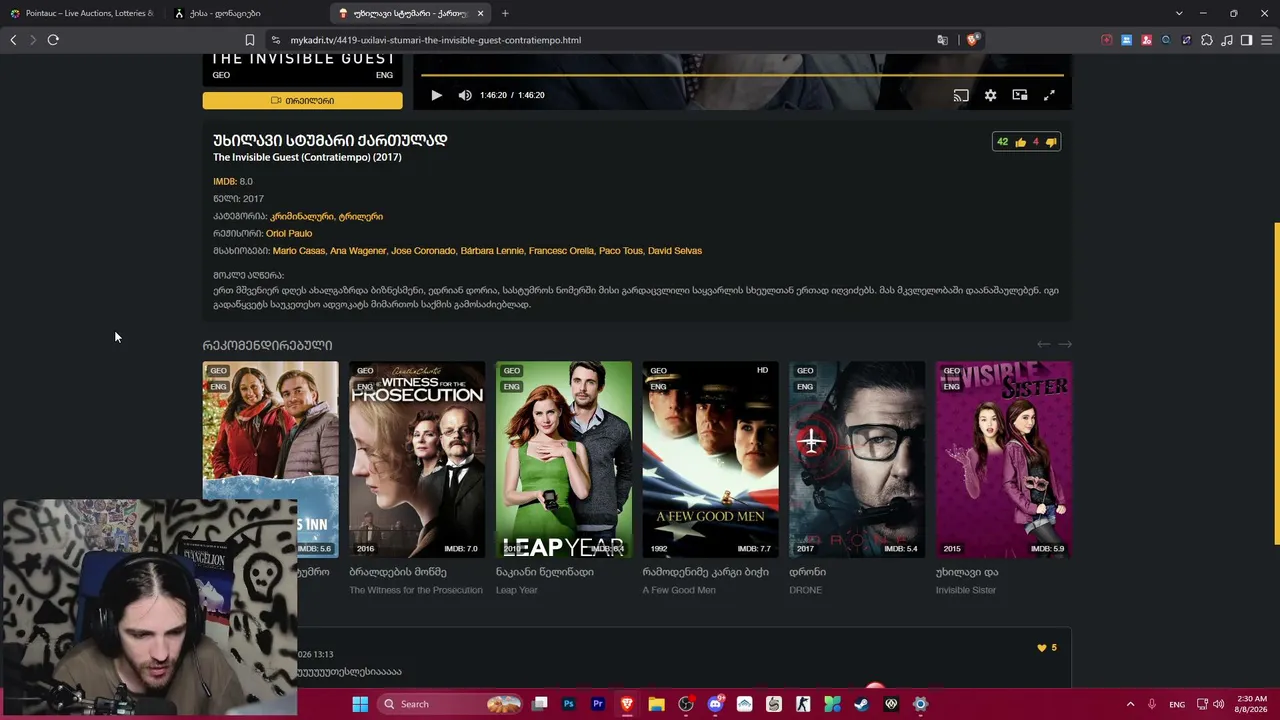The image size is (1280, 720).
Task: Open the system volume control
Action: pos(1218,704)
